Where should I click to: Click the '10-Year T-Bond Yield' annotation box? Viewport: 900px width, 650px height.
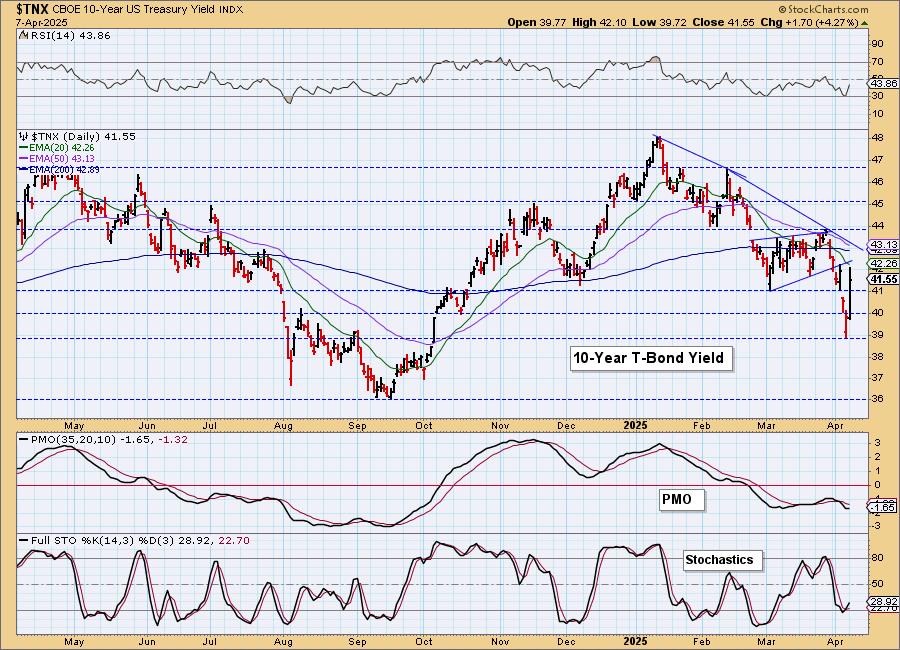coord(651,358)
